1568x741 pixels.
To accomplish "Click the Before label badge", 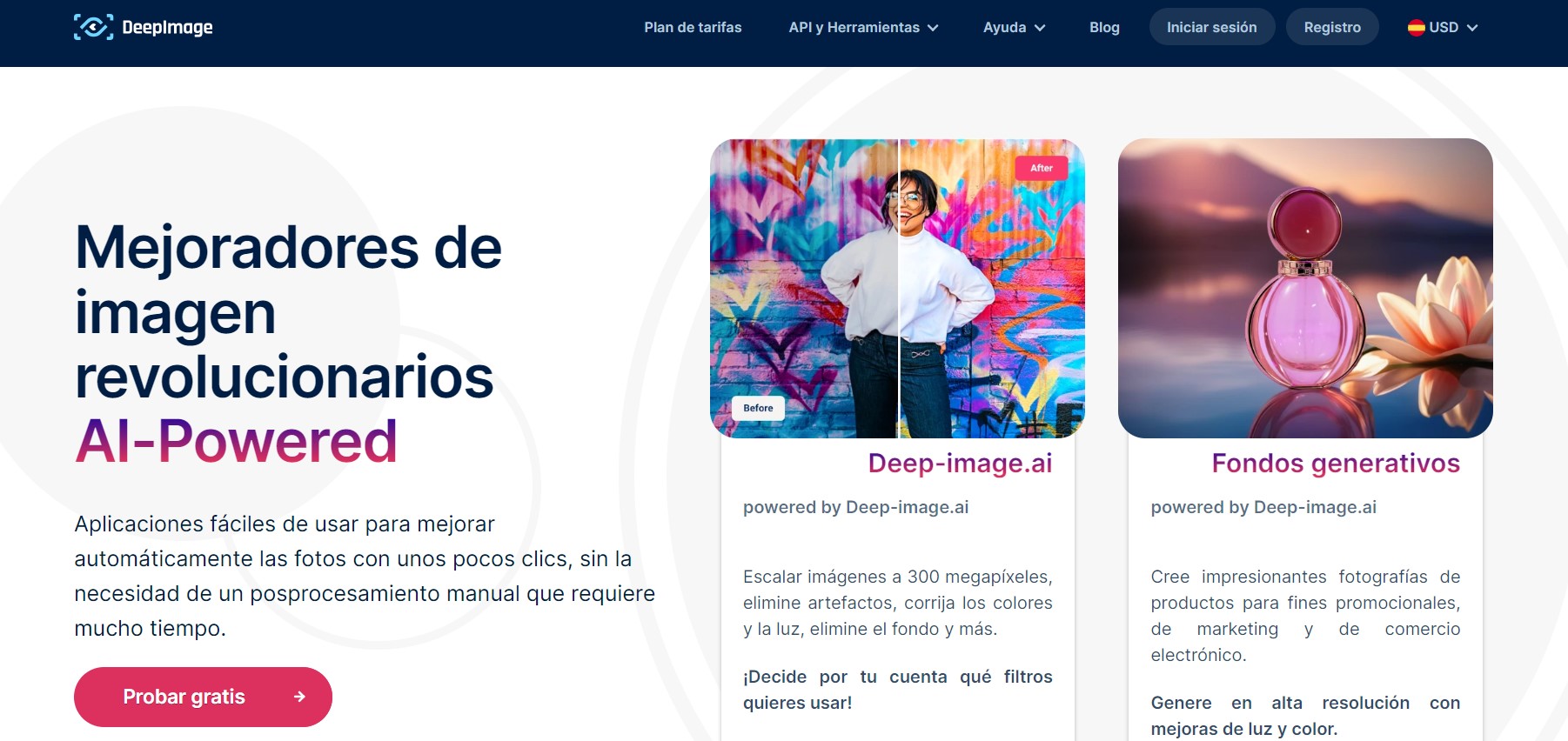I will (758, 408).
